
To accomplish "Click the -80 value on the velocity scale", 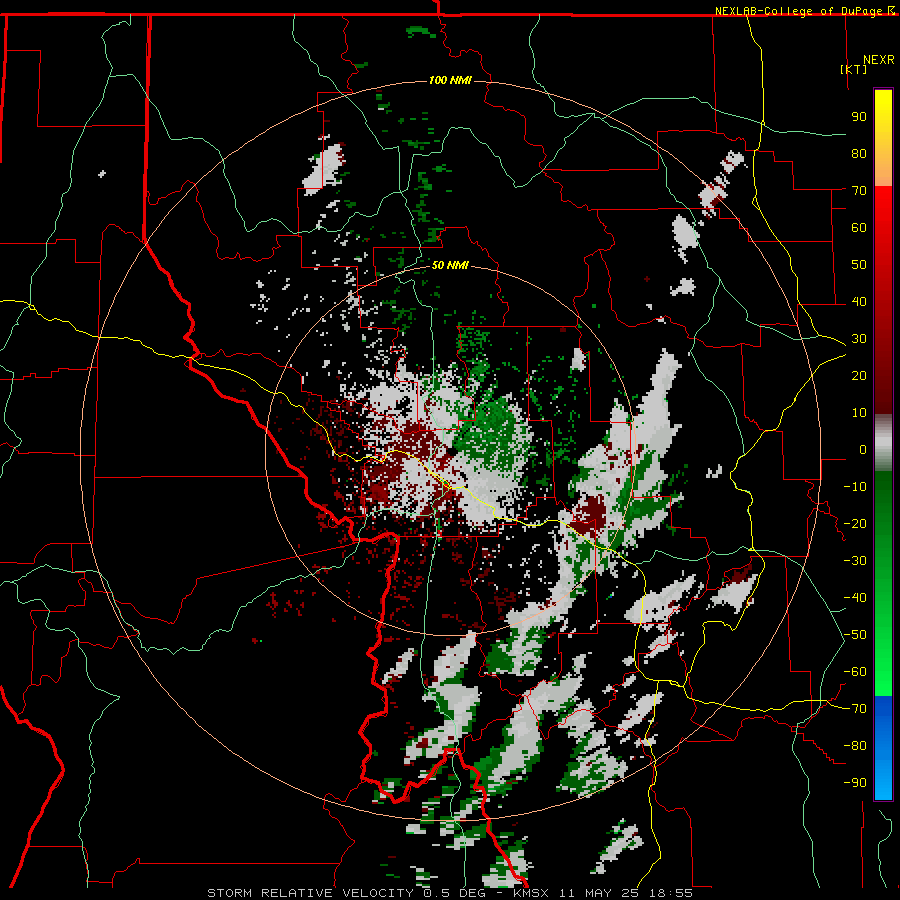I will pyautogui.click(x=855, y=746).
